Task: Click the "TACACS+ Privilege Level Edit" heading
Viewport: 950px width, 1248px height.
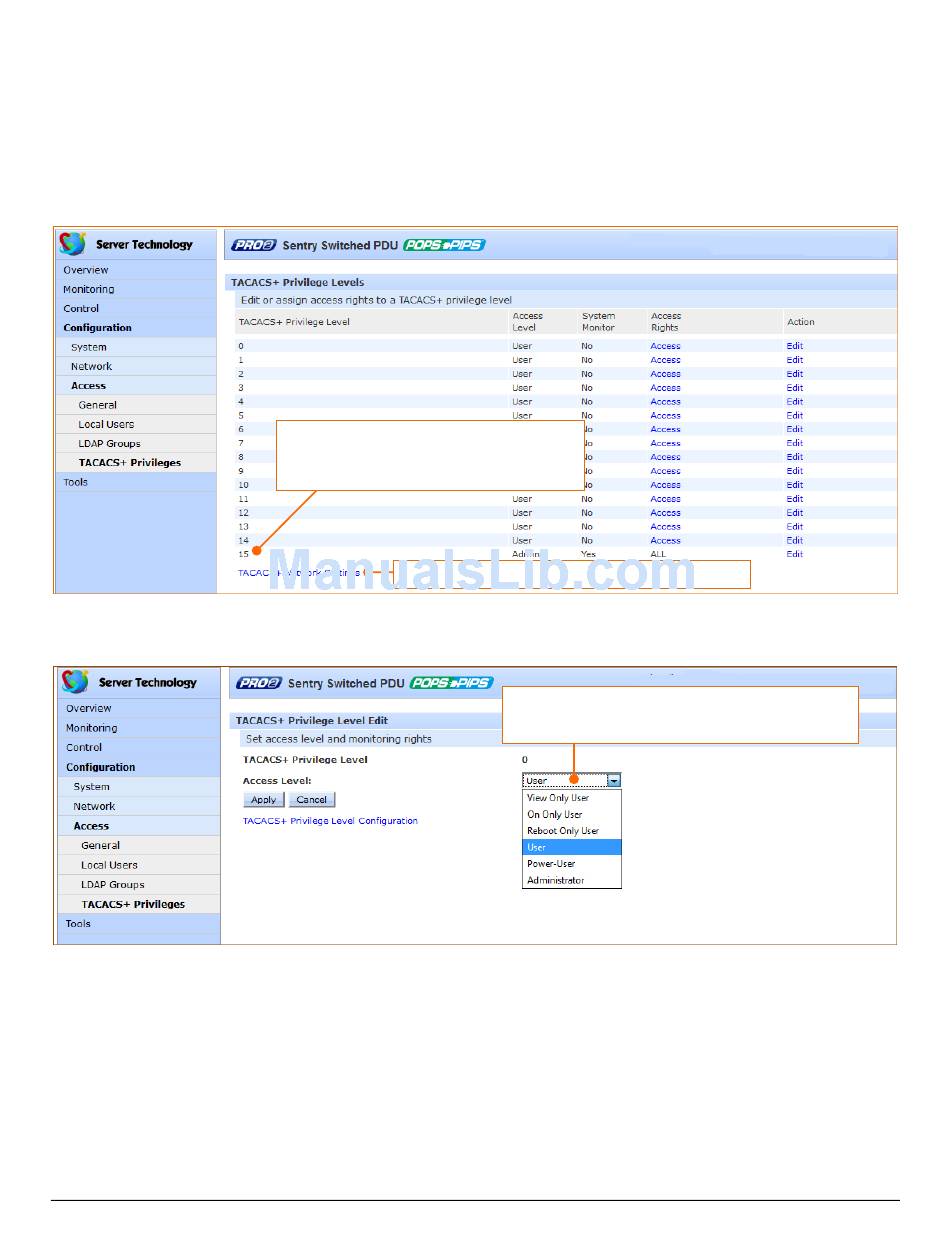Action: (x=310, y=720)
